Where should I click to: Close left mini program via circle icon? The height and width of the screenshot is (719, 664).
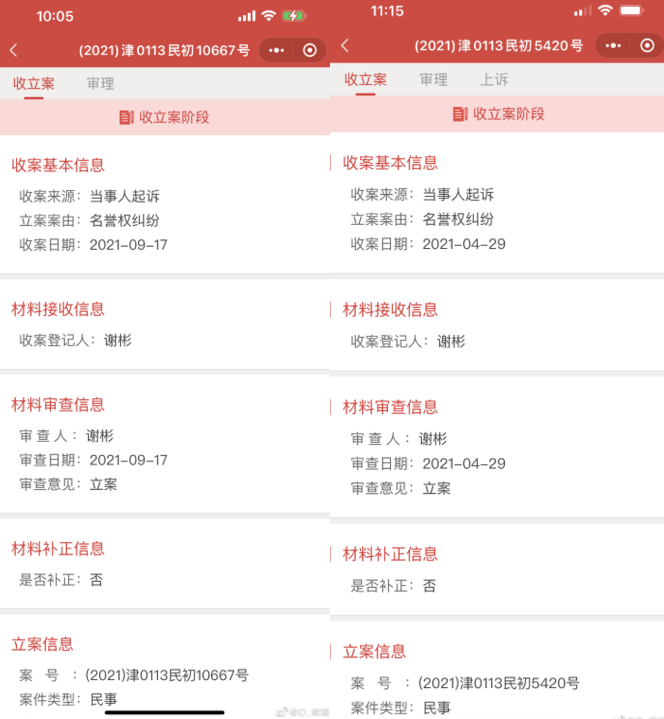tap(310, 50)
